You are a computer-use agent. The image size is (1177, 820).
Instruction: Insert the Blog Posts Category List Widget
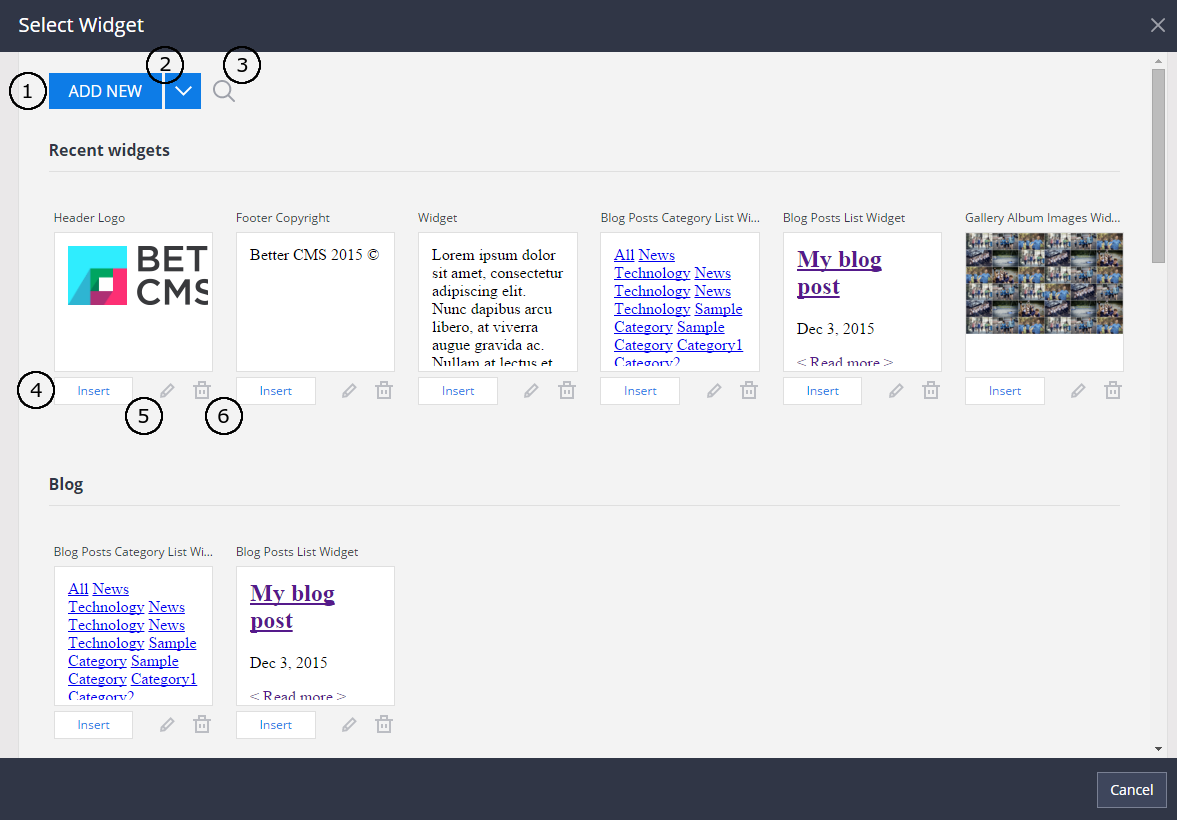click(639, 390)
